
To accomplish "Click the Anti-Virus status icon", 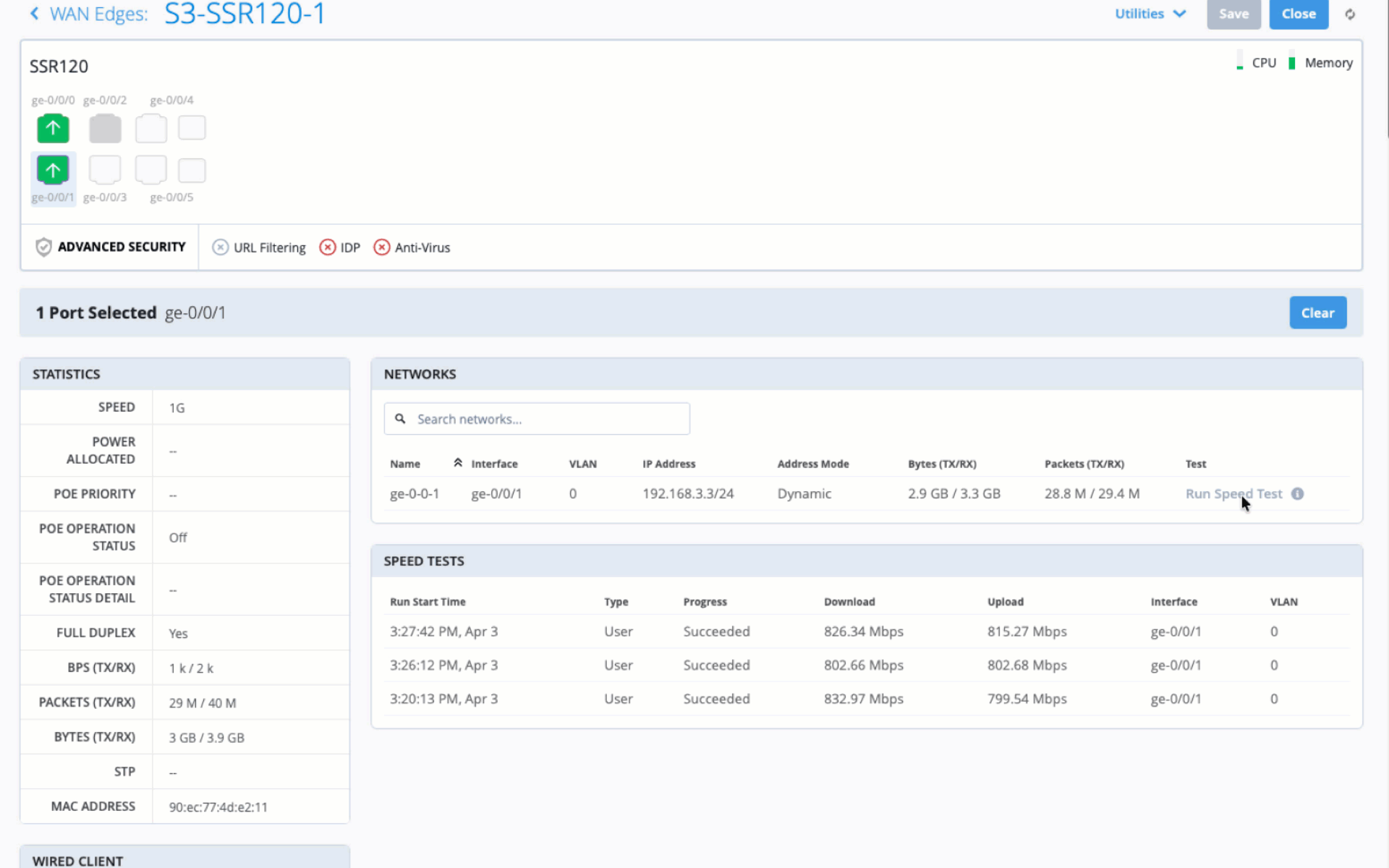I will (x=381, y=247).
